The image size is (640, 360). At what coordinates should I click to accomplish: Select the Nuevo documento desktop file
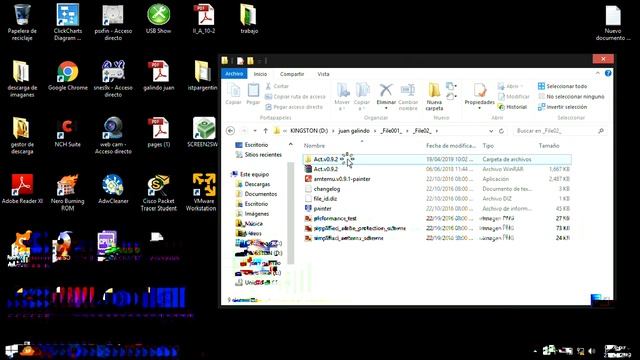click(x=613, y=22)
